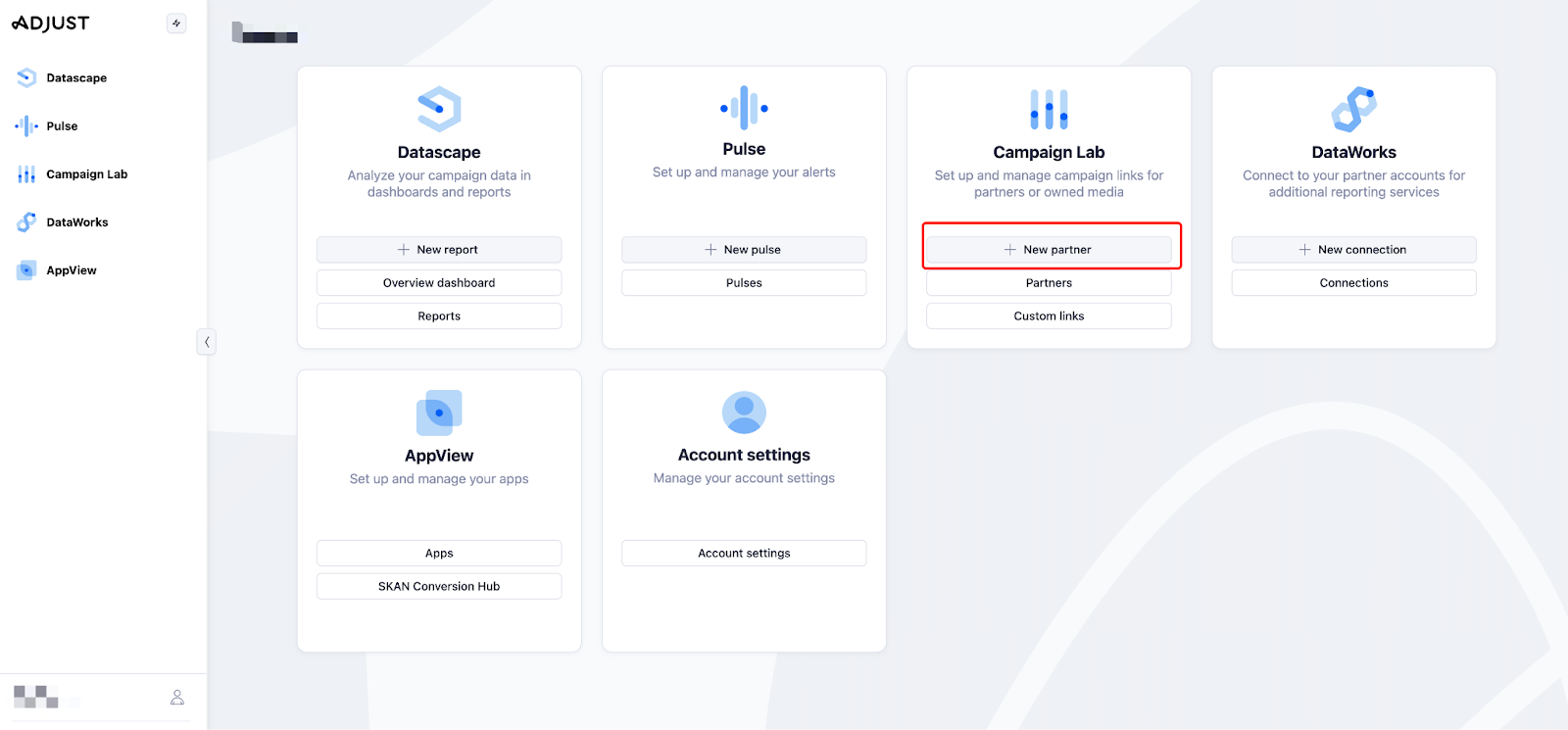Click 'Analyze your campaign data' description
This screenshot has height=730, width=1568.
tap(439, 183)
